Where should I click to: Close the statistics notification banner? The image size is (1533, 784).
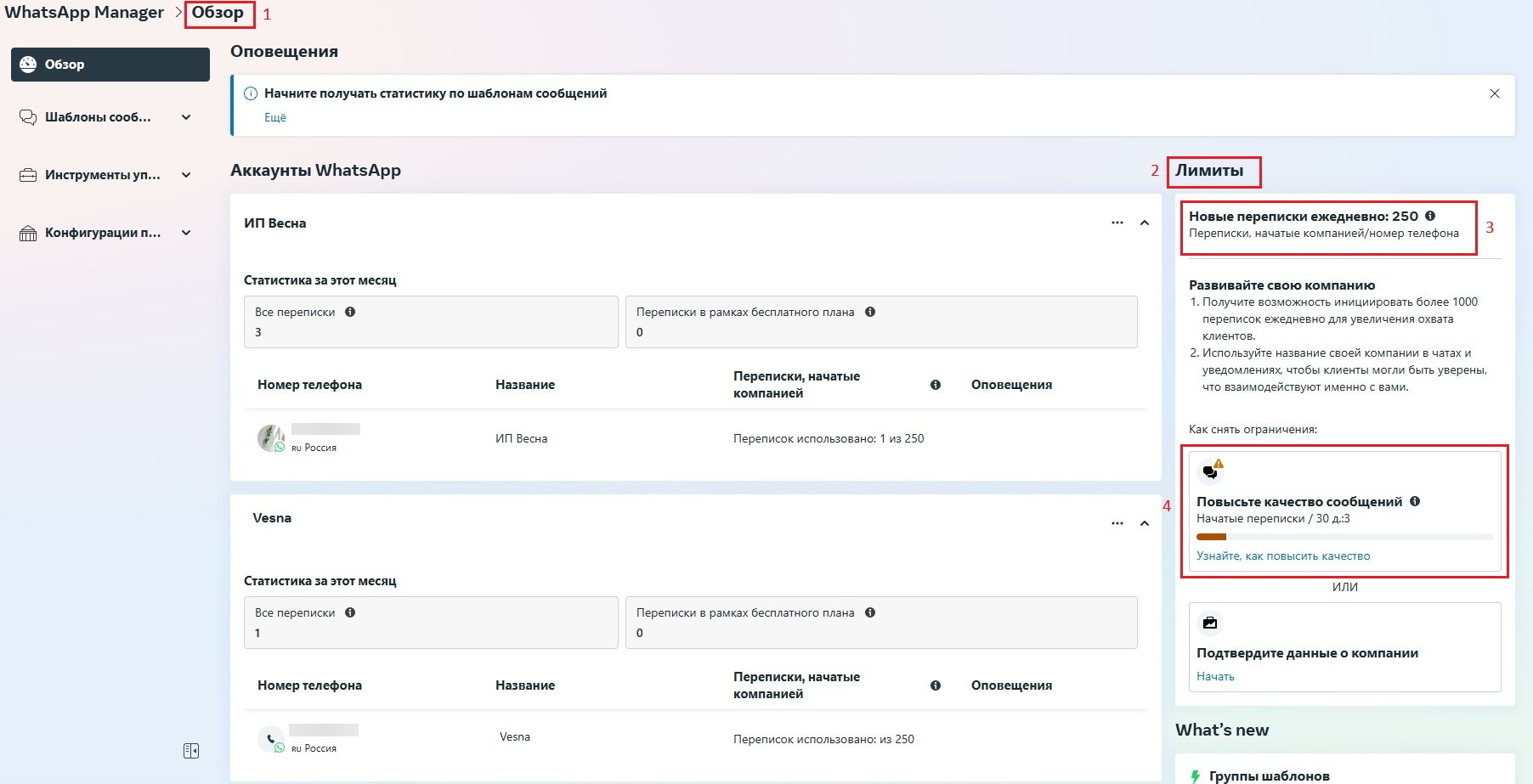click(1494, 93)
